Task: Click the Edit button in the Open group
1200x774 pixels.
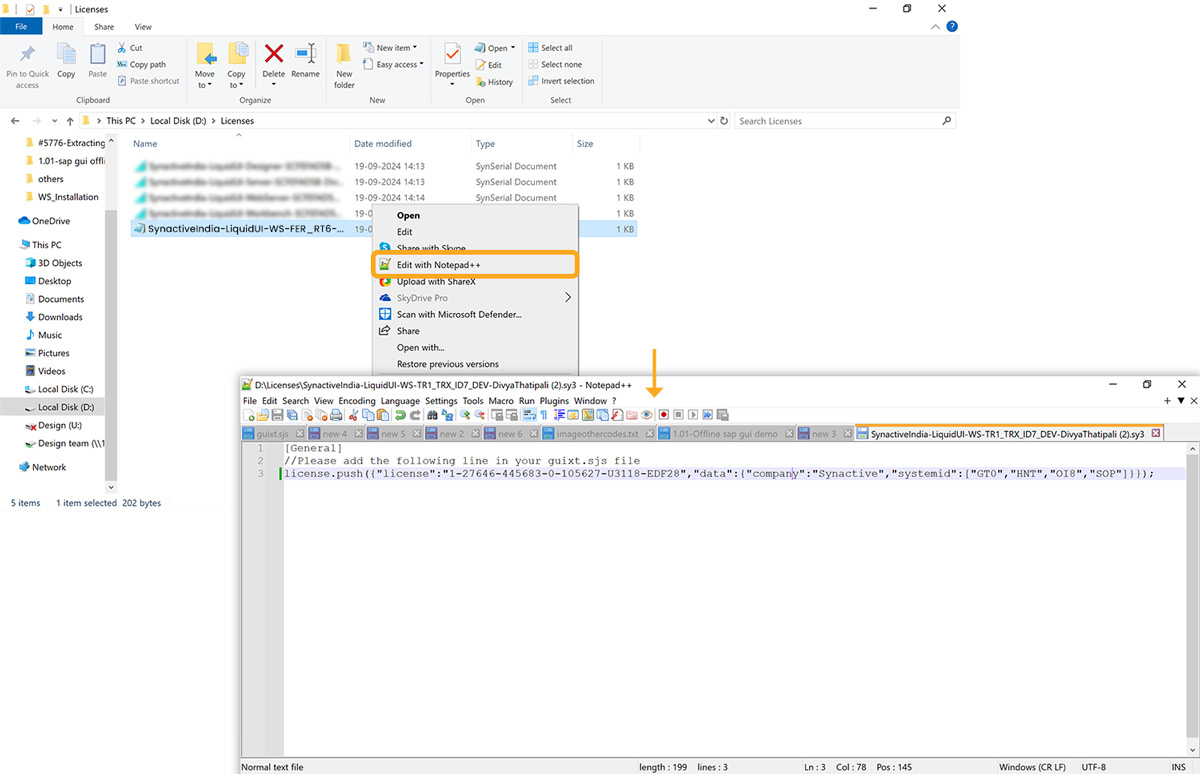Action: 488,65
